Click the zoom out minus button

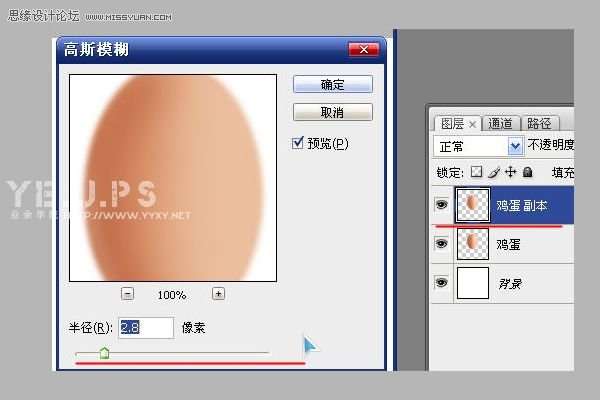pos(127,294)
